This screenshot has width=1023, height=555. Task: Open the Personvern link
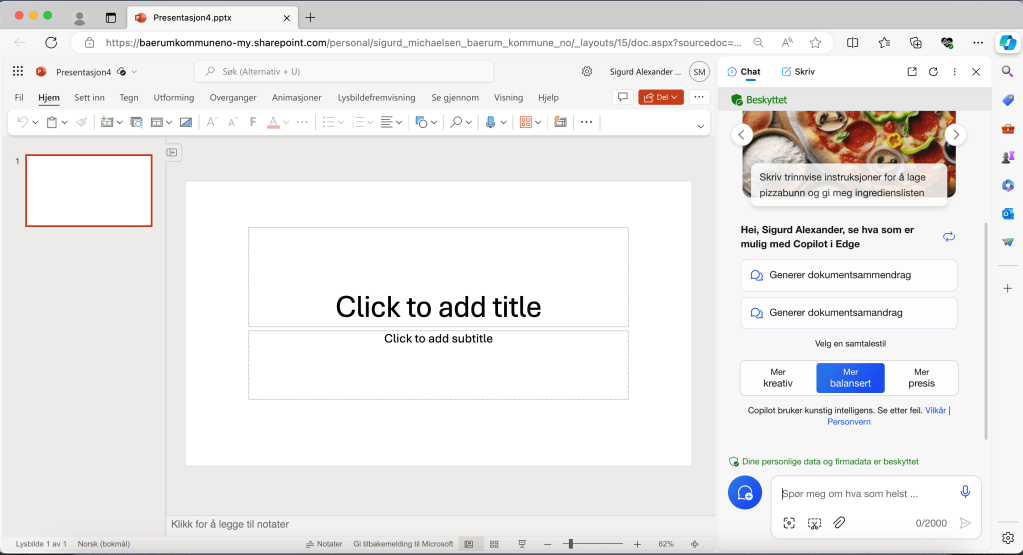pyautogui.click(x=848, y=422)
